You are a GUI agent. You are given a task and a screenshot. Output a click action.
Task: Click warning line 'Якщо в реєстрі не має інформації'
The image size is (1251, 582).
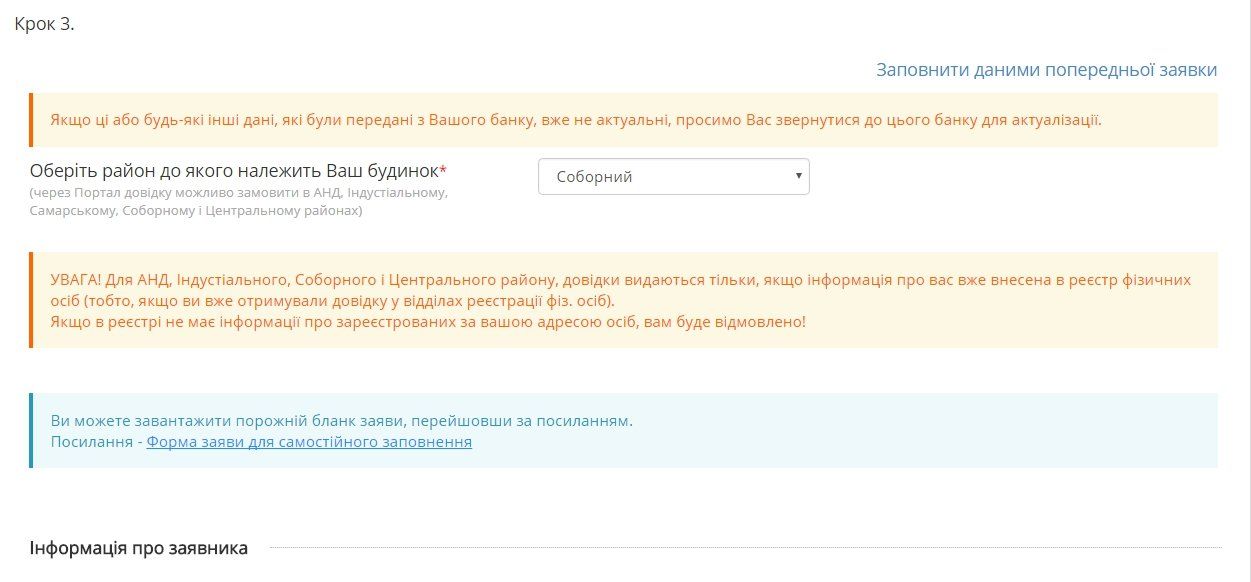coord(428,322)
